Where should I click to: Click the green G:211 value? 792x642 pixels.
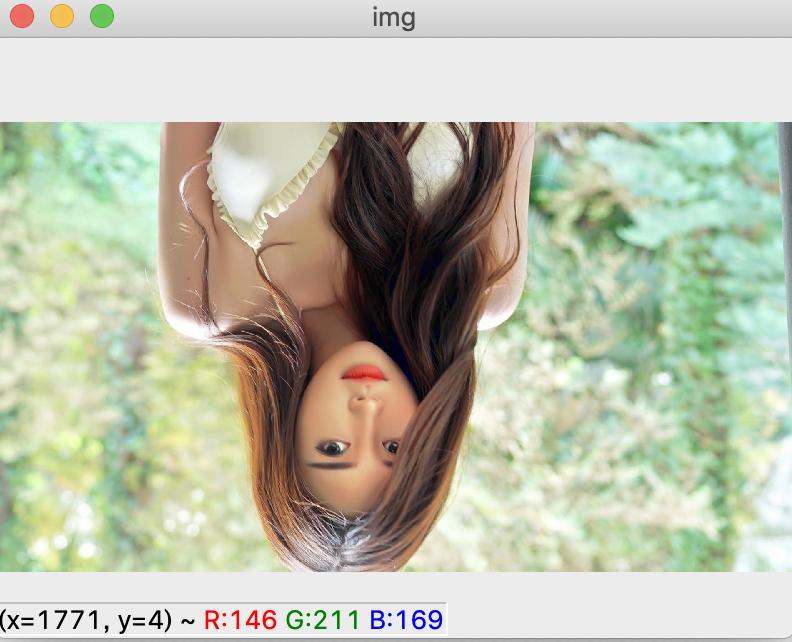(323, 620)
